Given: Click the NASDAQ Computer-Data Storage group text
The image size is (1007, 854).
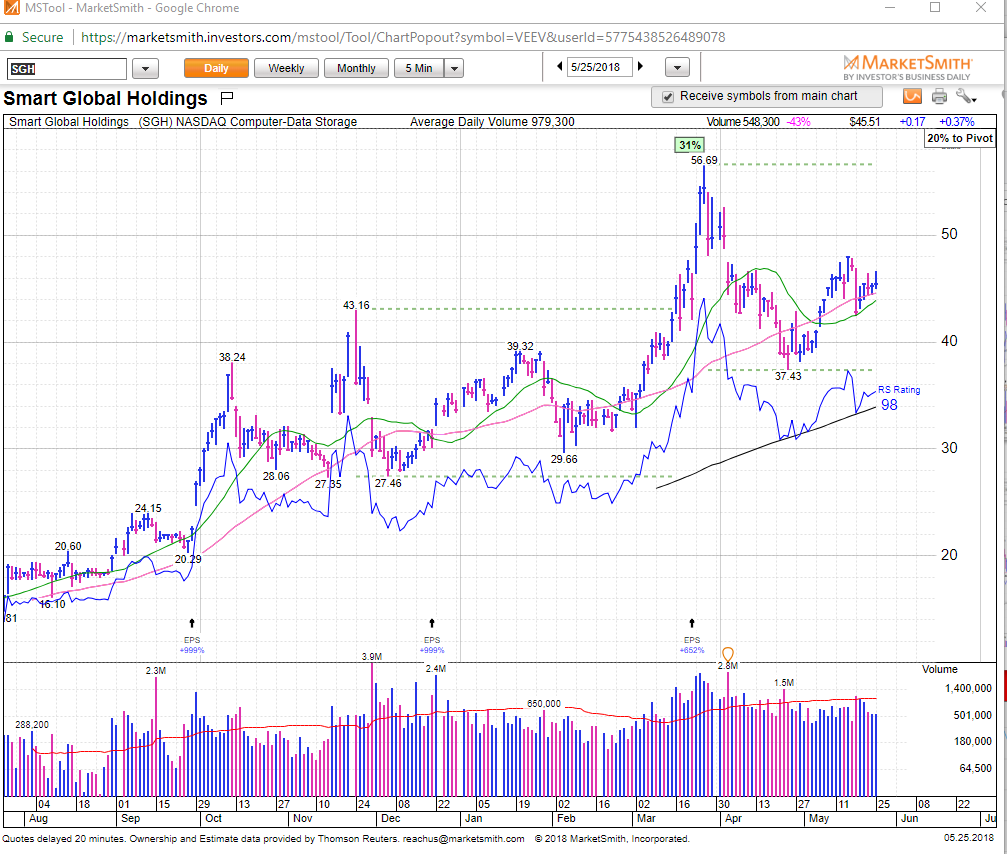Looking at the screenshot, I should [267, 121].
